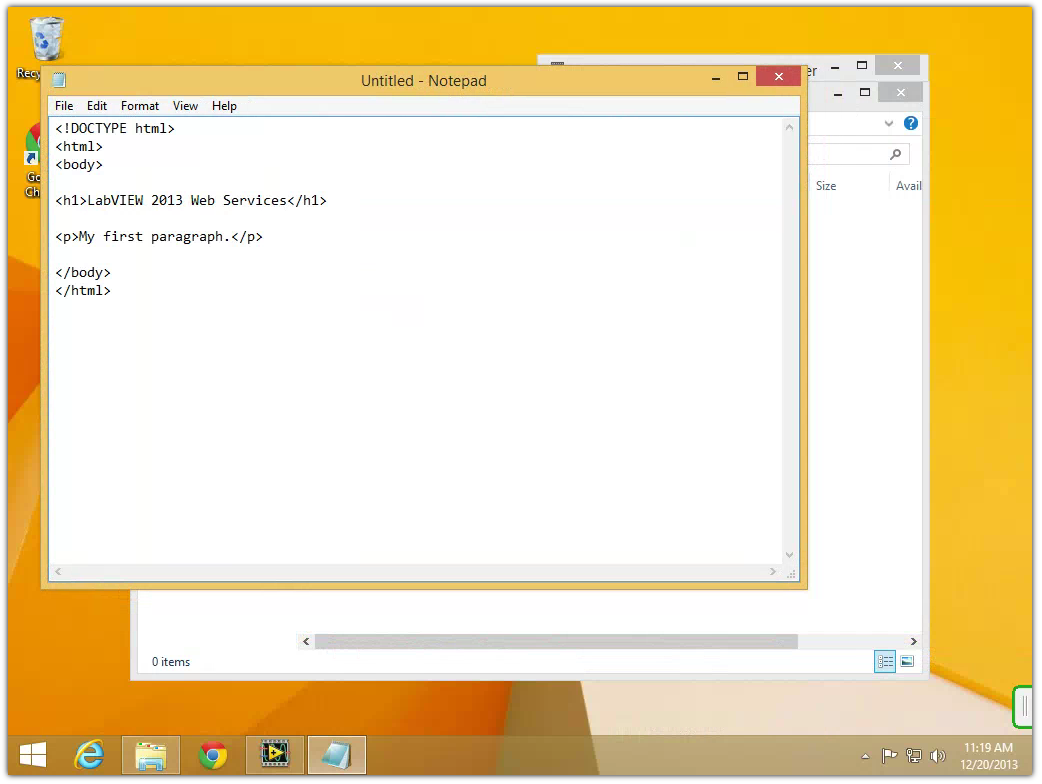Viewport: 1042px width, 784px height.
Task: Switch Explorer to details view
Action: pos(885,661)
